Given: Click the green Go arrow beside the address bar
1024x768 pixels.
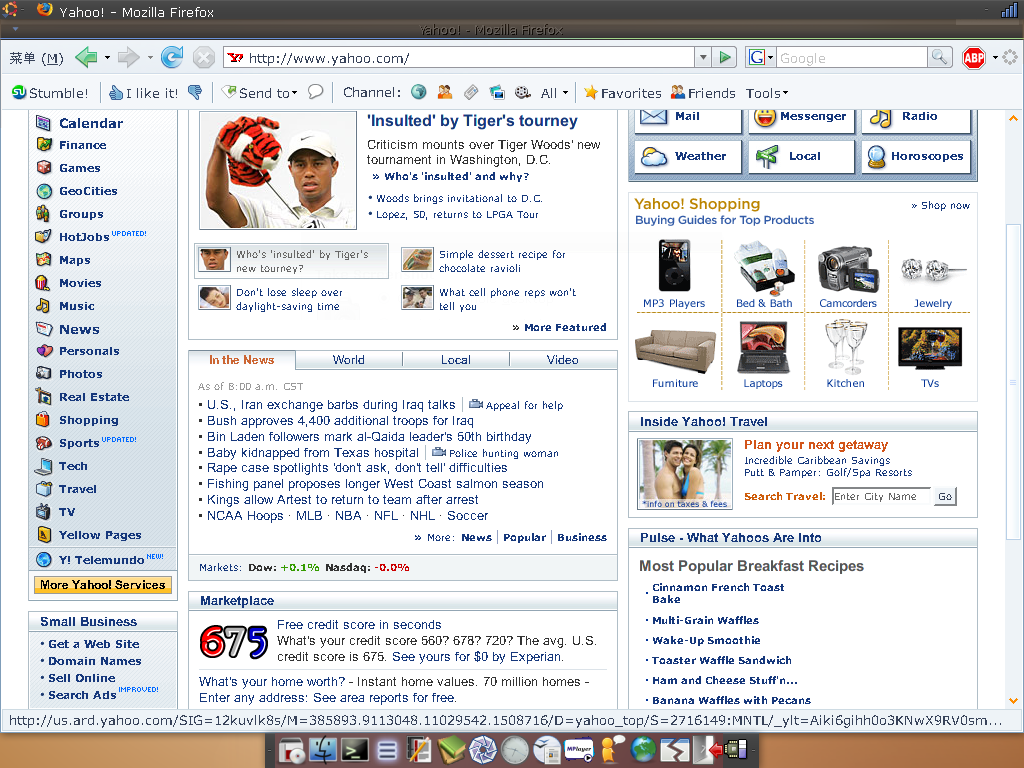Looking at the screenshot, I should 724,57.
